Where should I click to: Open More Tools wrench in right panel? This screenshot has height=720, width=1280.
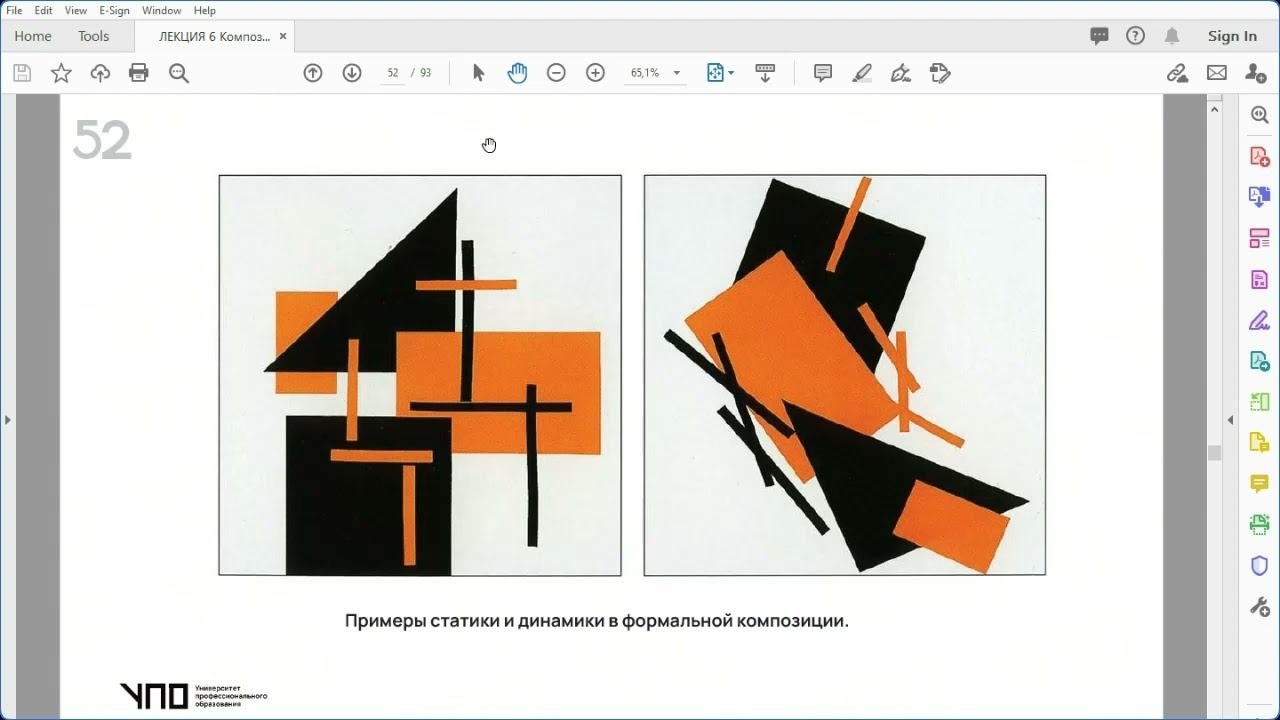[1260, 606]
